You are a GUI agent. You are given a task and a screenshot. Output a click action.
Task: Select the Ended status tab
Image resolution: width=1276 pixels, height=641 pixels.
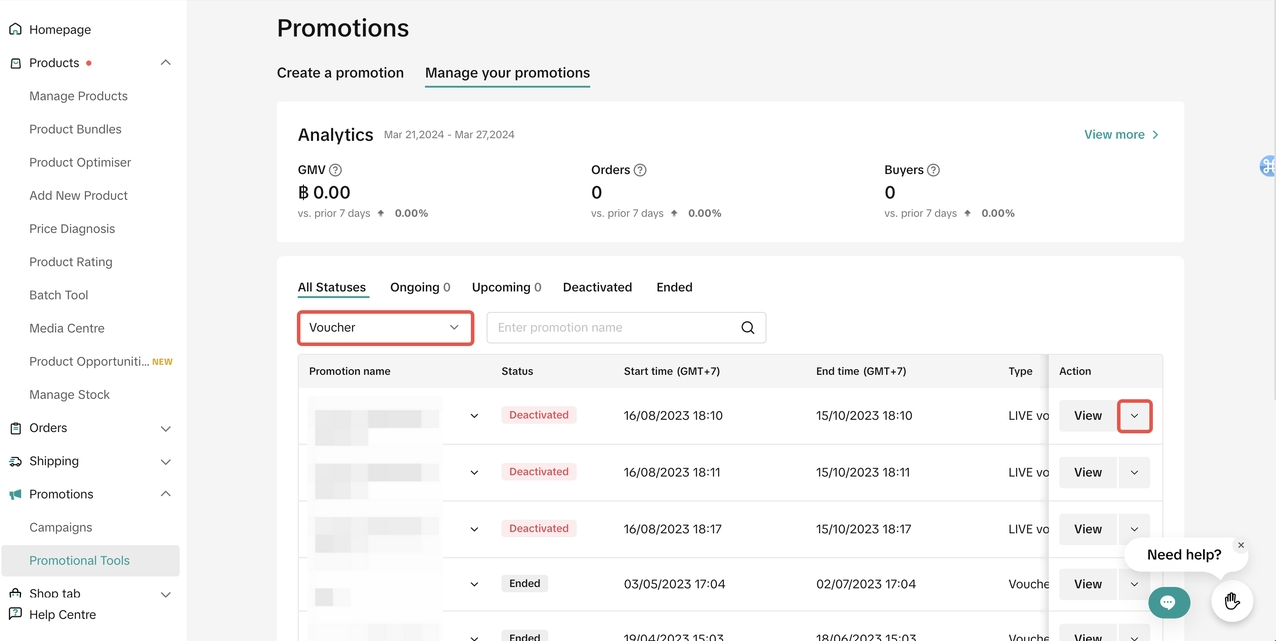pyautogui.click(x=674, y=287)
